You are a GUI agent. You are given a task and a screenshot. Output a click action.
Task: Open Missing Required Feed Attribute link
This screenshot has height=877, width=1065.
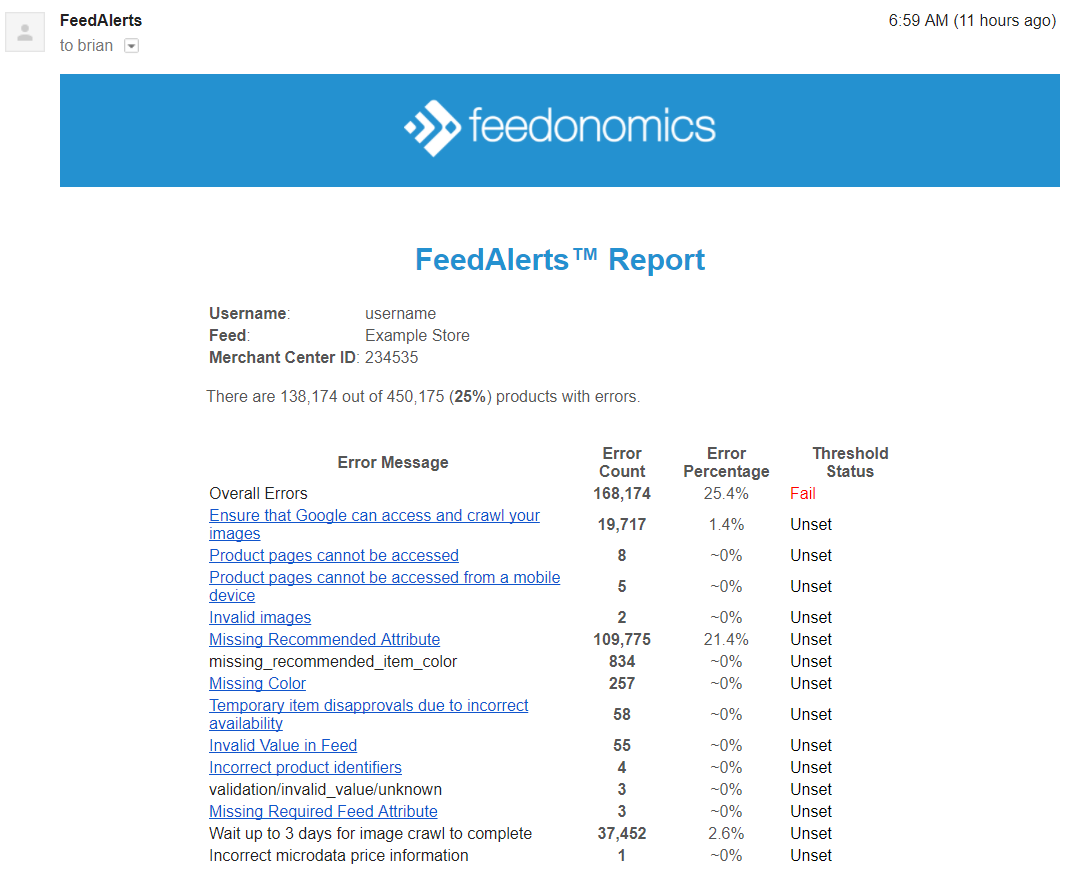[323, 811]
